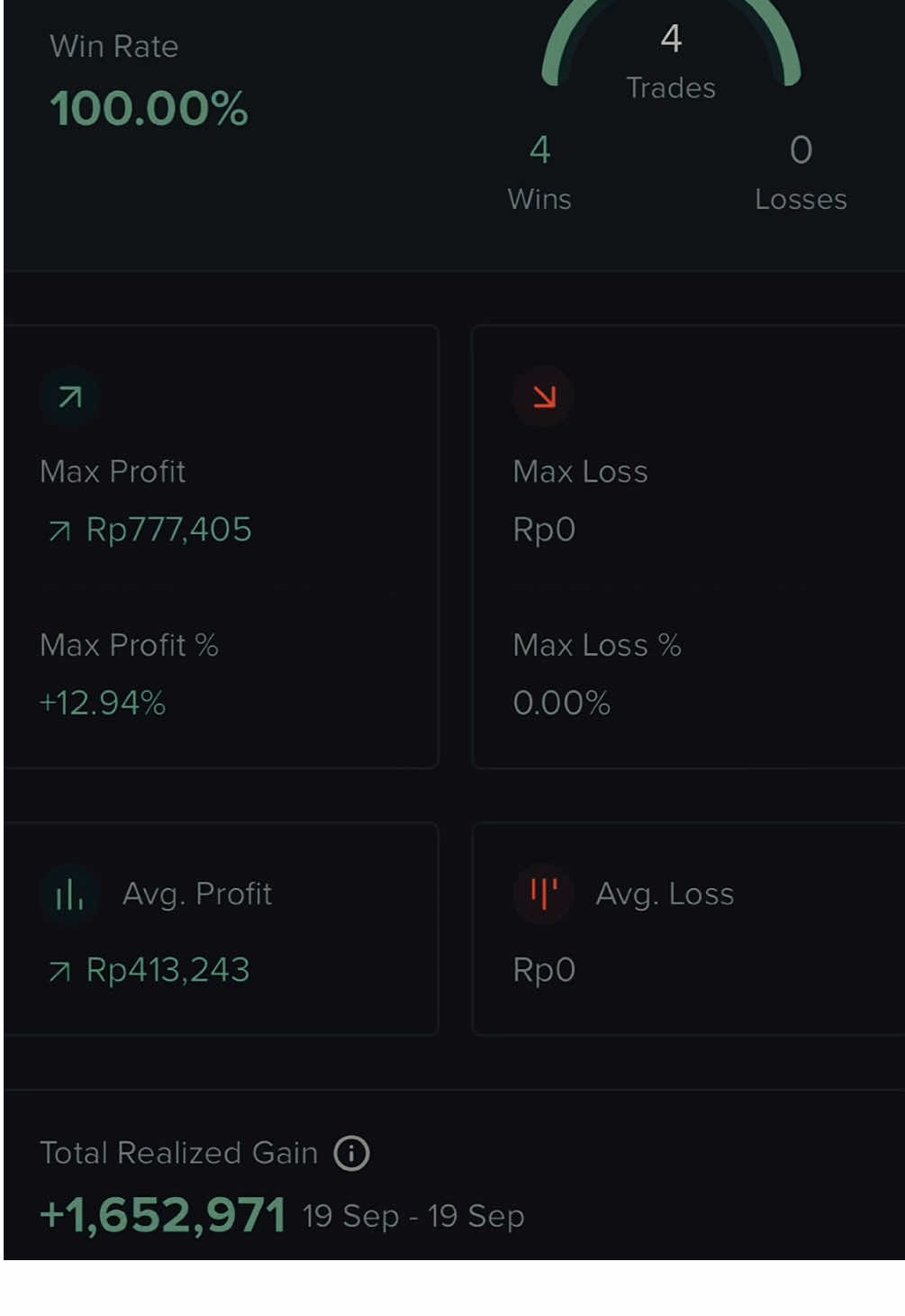Open the 19 Sep - 19 Sep date range
905x1316 pixels.
coord(413,1217)
